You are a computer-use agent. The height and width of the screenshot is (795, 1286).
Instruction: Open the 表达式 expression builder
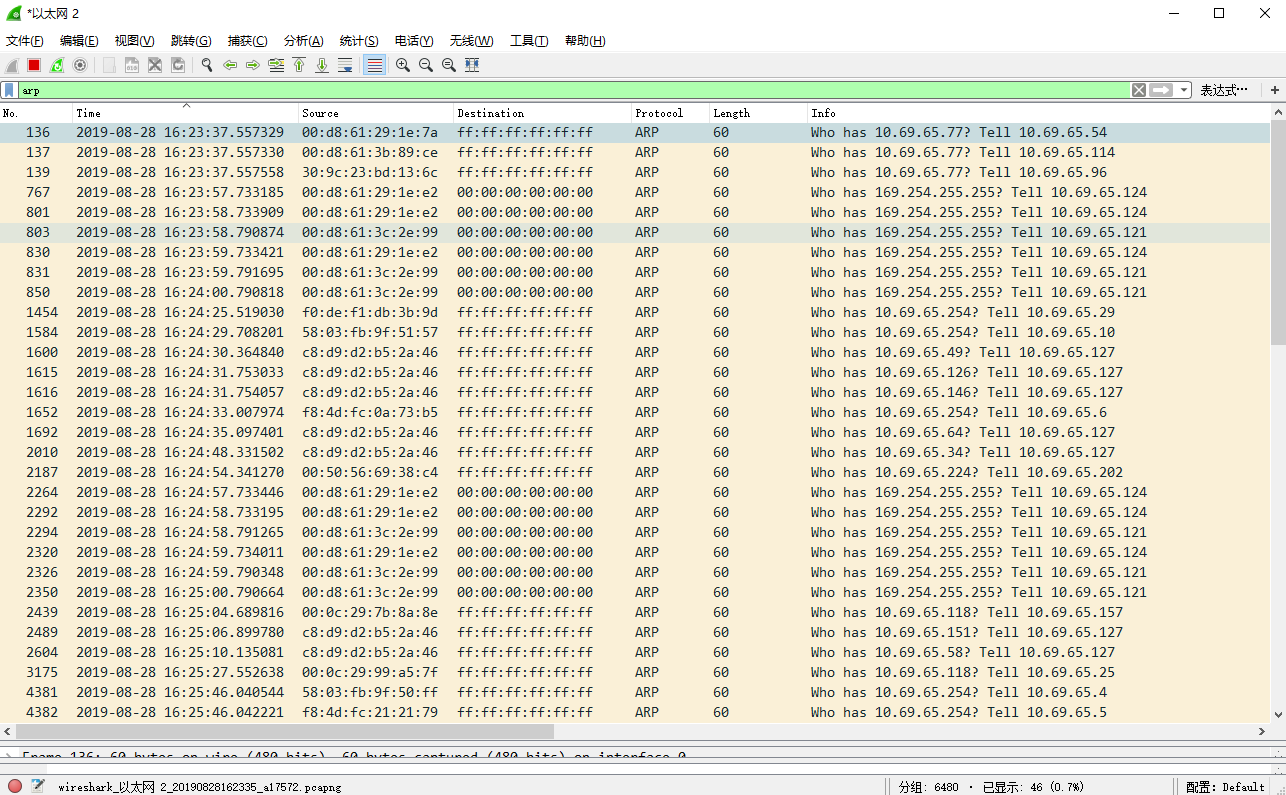(x=1224, y=90)
